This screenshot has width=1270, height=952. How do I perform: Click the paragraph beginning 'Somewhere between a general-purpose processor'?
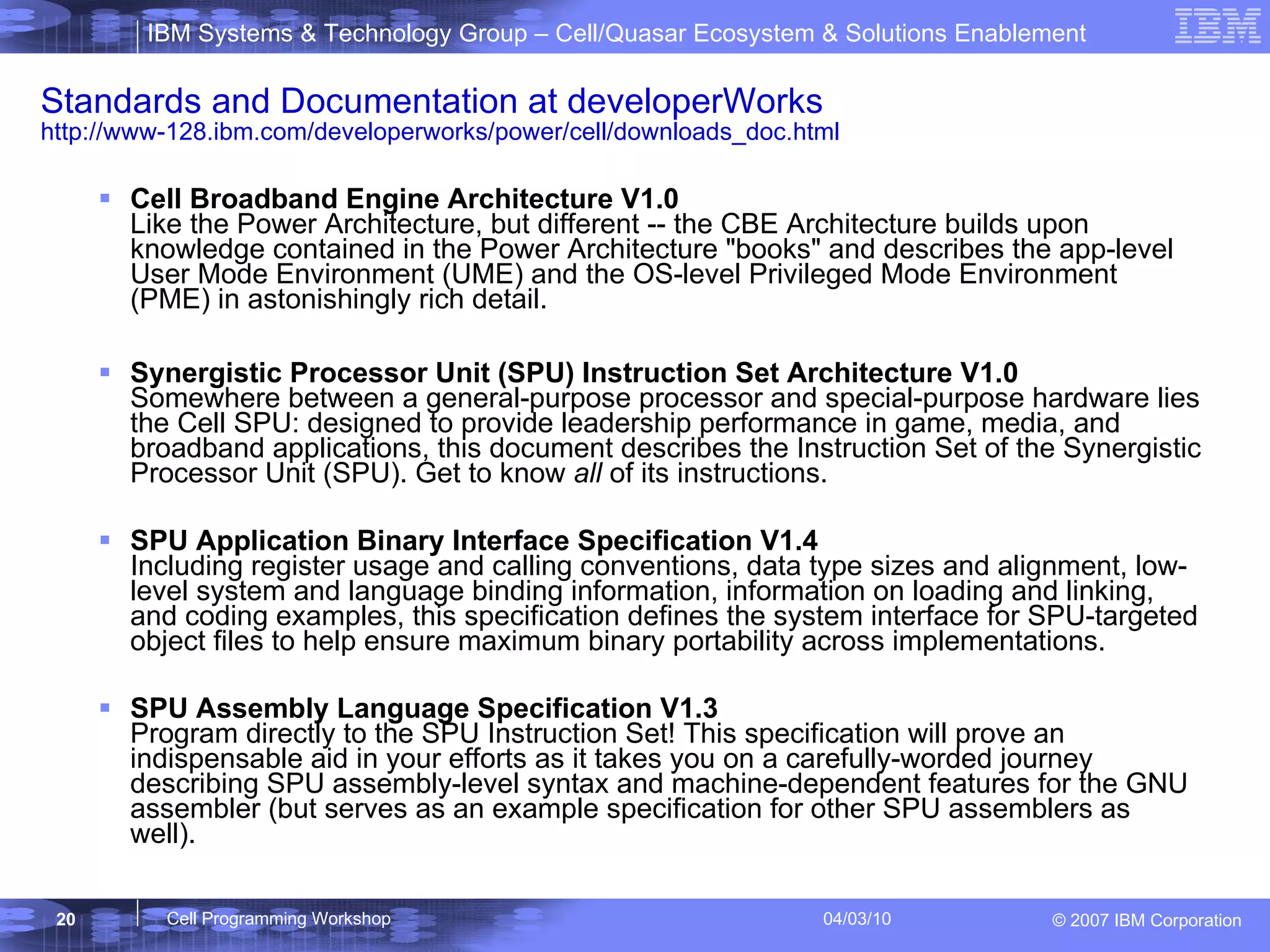pyautogui.click(x=665, y=436)
